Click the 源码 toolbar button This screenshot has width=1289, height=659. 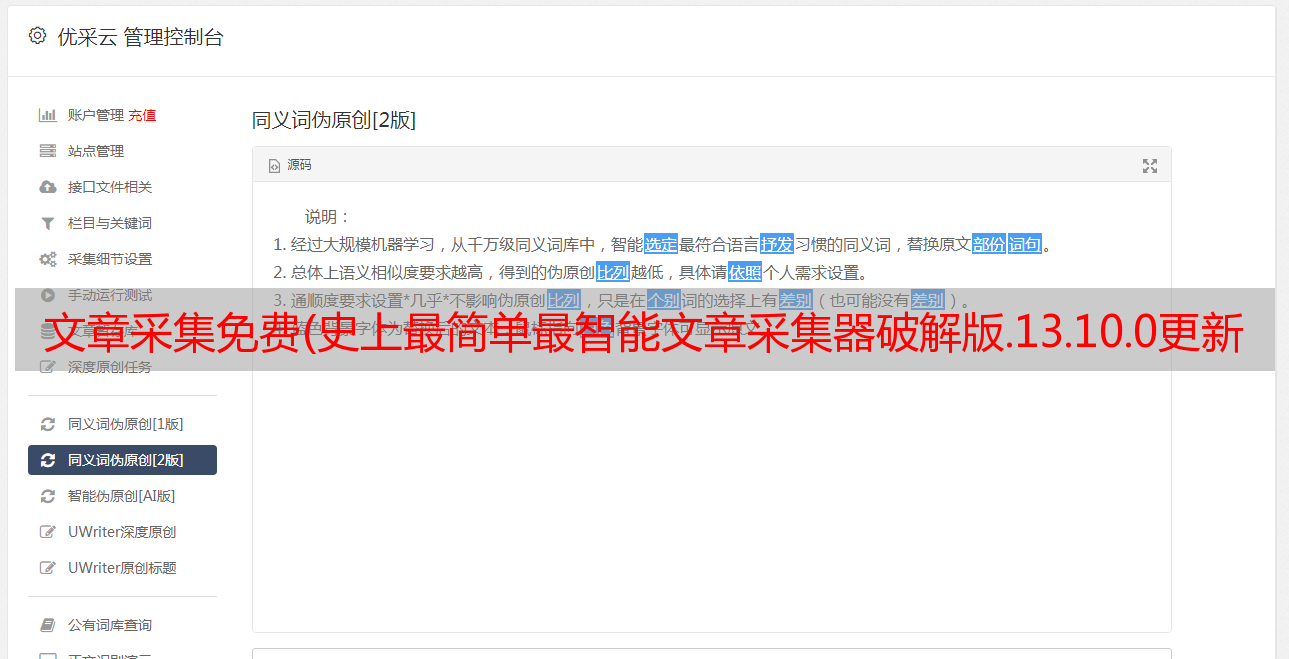click(x=290, y=165)
